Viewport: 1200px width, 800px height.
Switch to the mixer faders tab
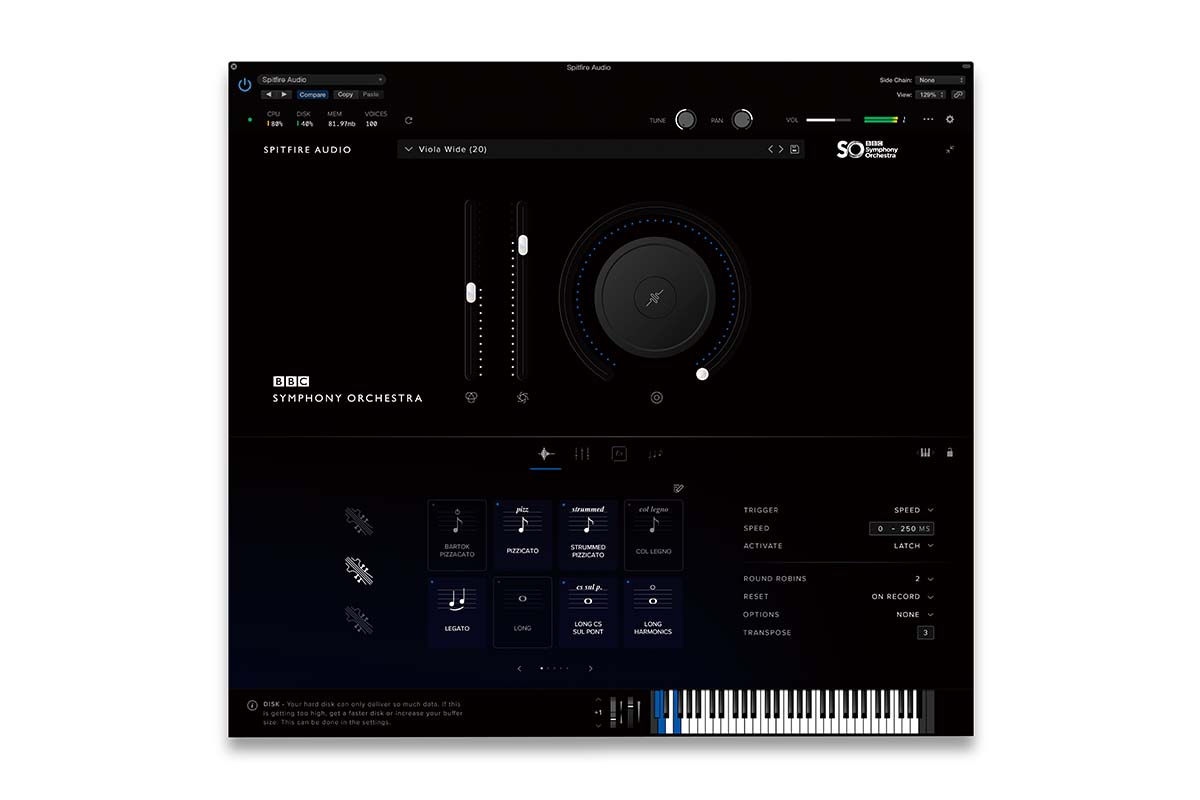click(x=582, y=453)
